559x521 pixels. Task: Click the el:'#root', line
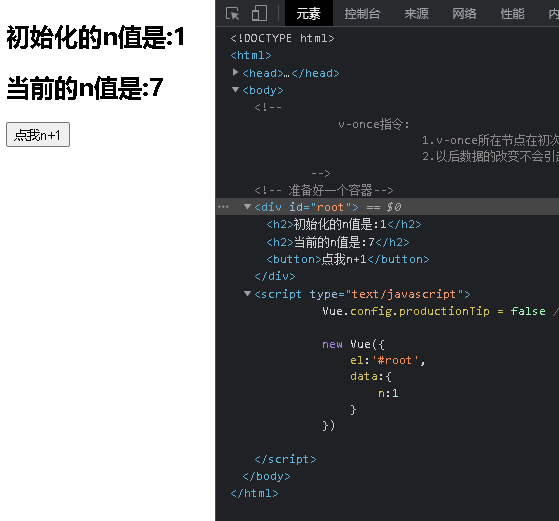[x=388, y=361]
